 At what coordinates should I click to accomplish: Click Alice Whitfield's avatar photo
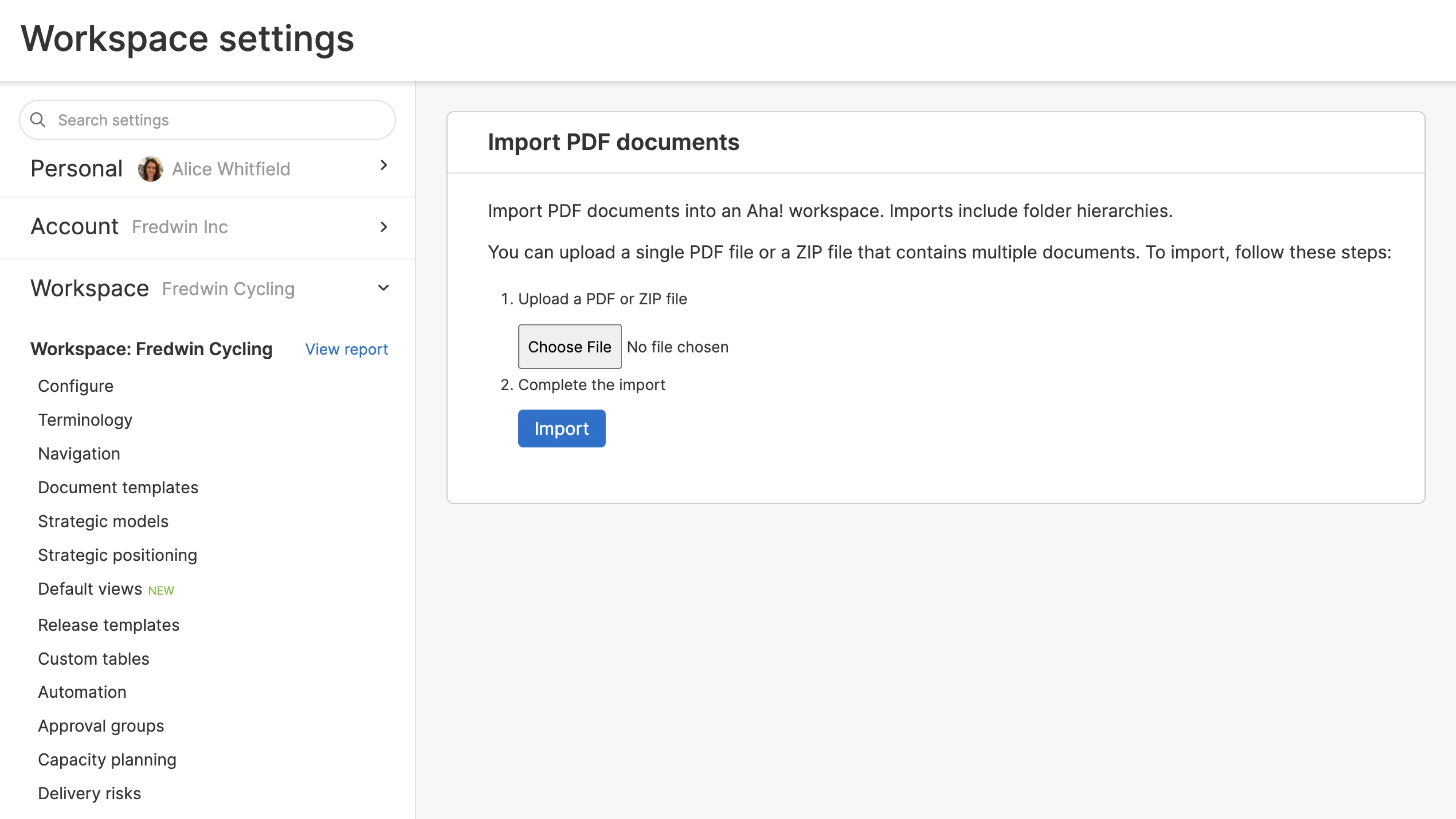click(x=151, y=169)
